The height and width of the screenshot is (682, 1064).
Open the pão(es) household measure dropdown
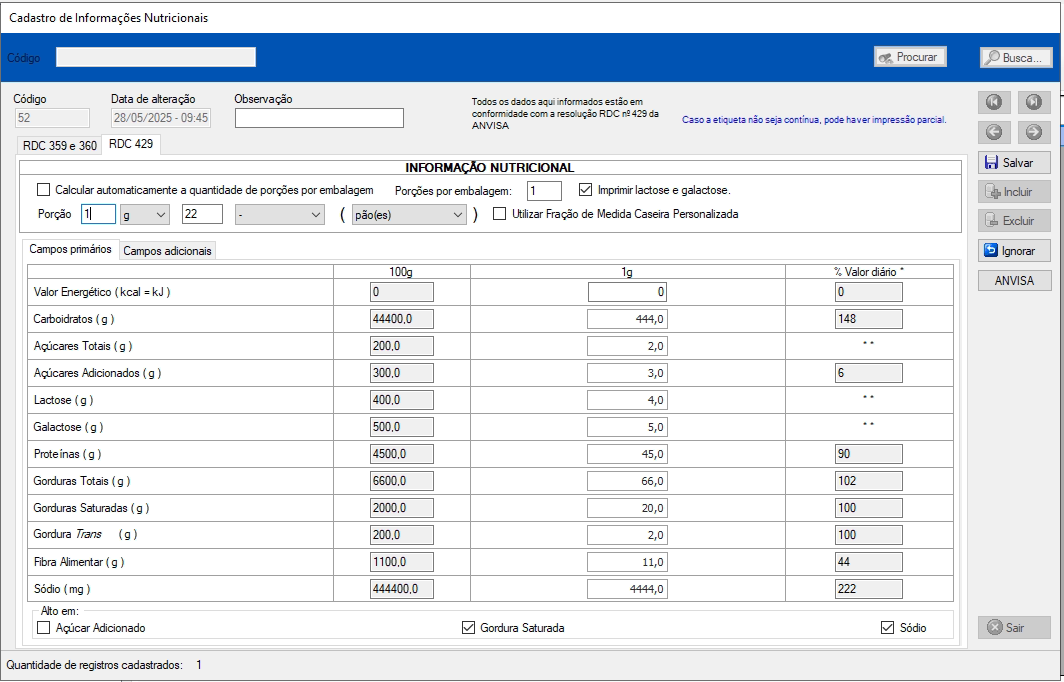(409, 214)
